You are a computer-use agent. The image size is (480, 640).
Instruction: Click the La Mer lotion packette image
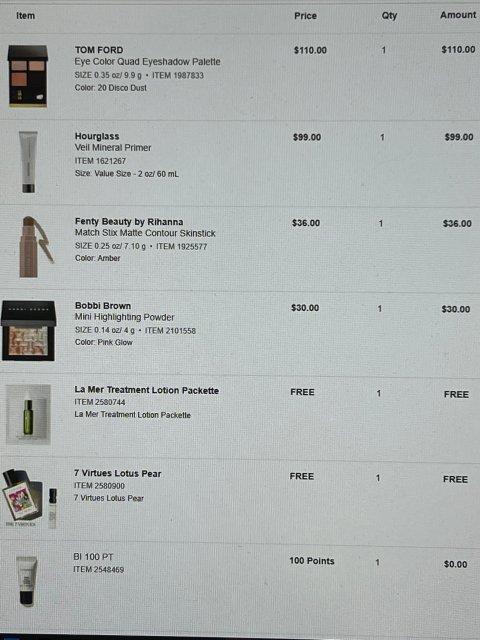click(x=28, y=414)
